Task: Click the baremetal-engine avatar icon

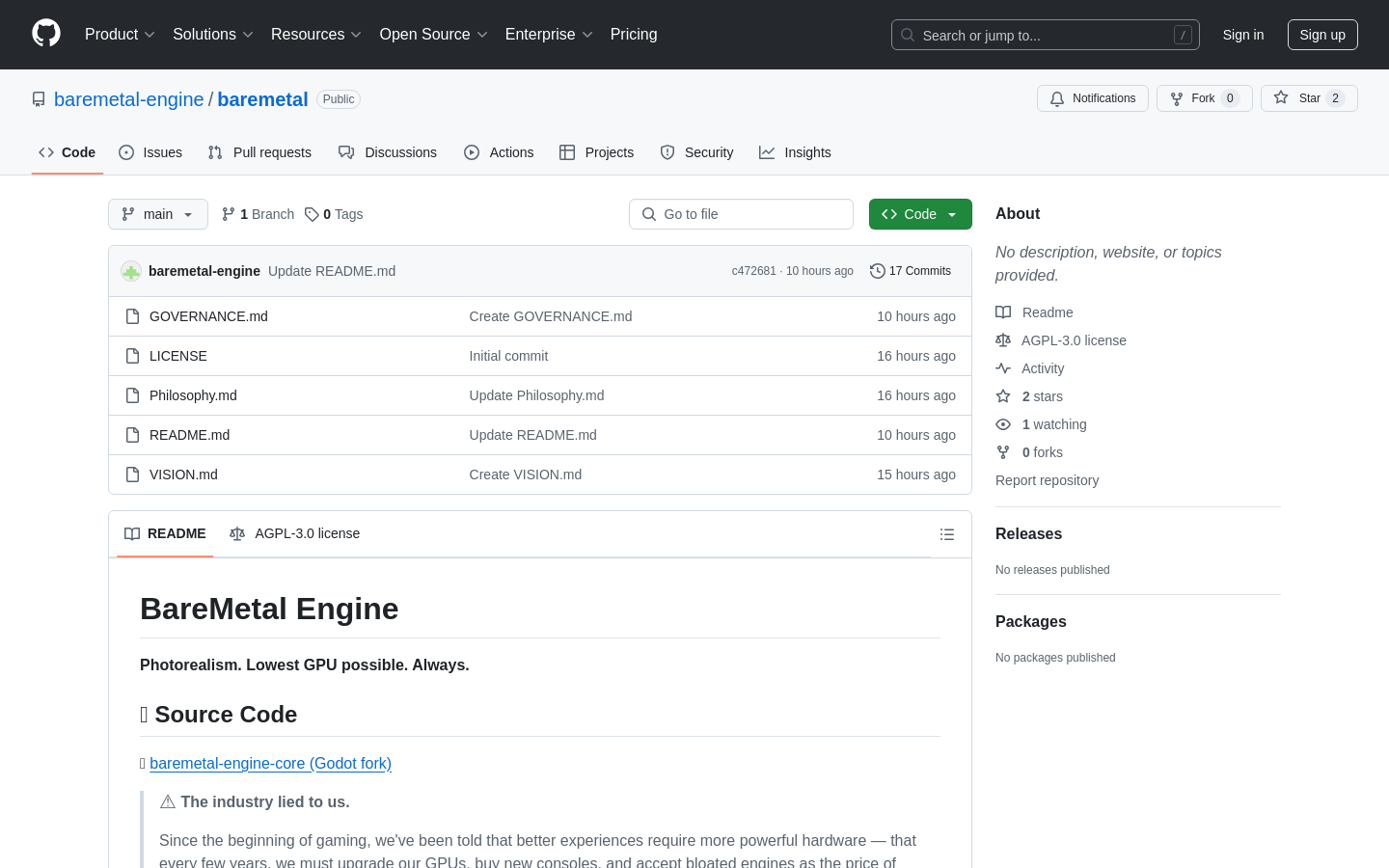Action: pos(131,271)
